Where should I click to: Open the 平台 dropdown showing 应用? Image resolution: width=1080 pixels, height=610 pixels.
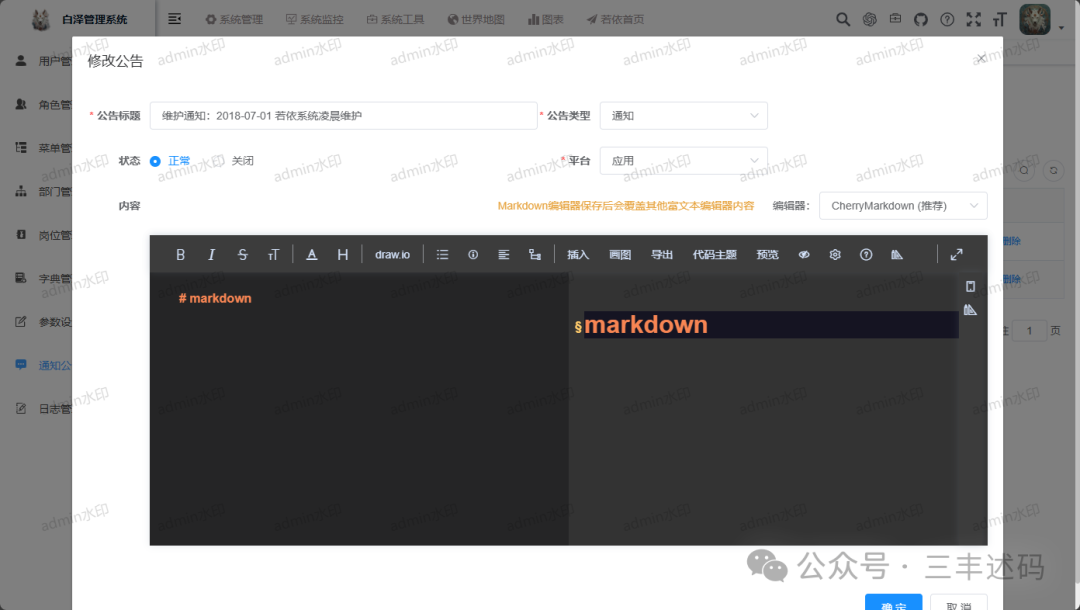pos(683,160)
